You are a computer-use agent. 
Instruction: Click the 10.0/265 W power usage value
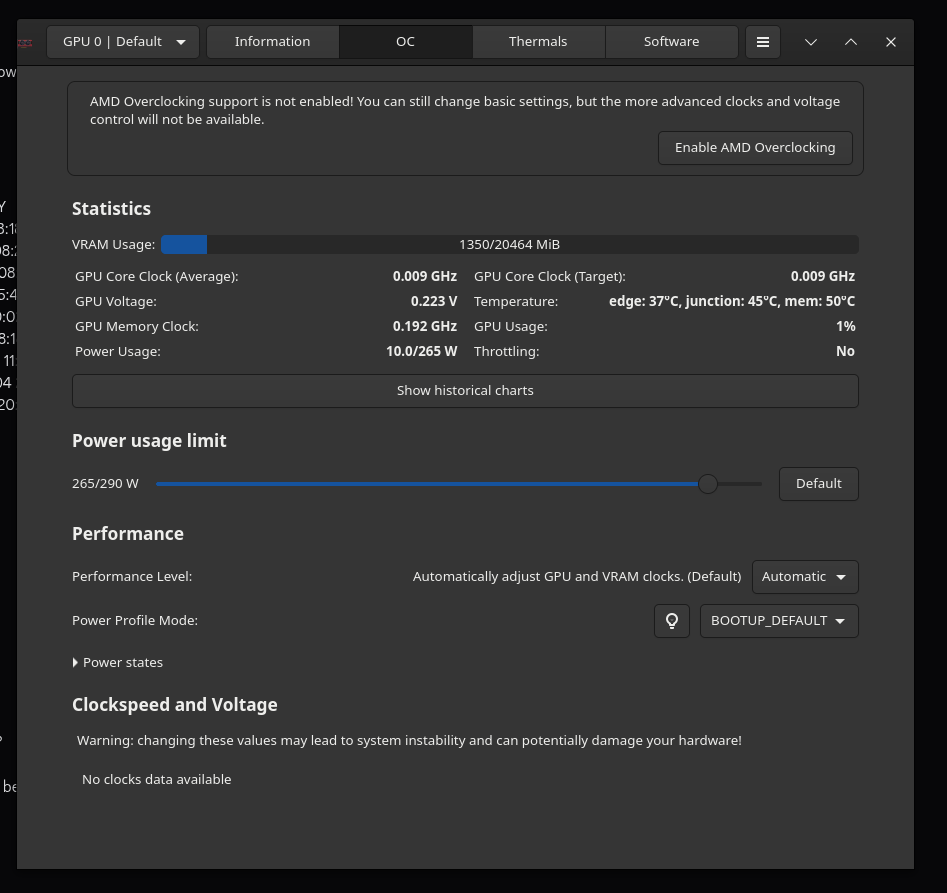422,351
